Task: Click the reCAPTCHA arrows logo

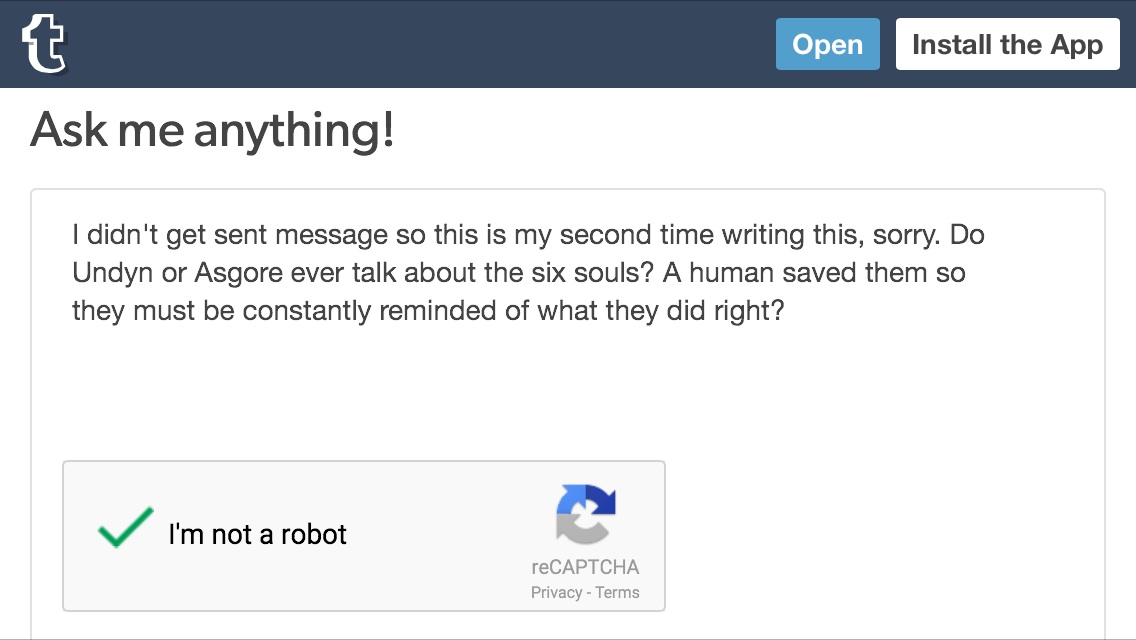Action: pyautogui.click(x=585, y=515)
